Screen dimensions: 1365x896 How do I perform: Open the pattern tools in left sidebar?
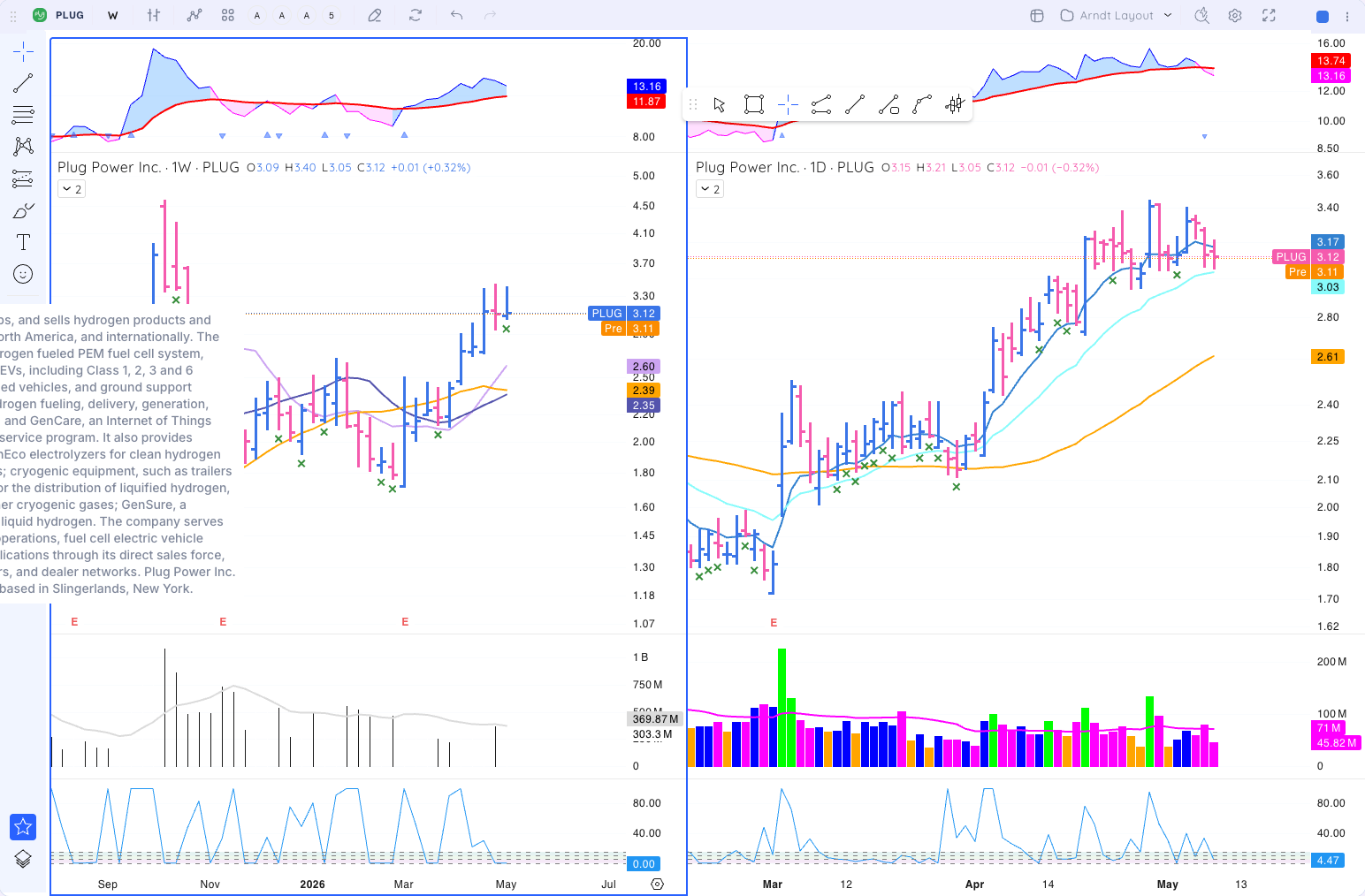tap(23, 147)
